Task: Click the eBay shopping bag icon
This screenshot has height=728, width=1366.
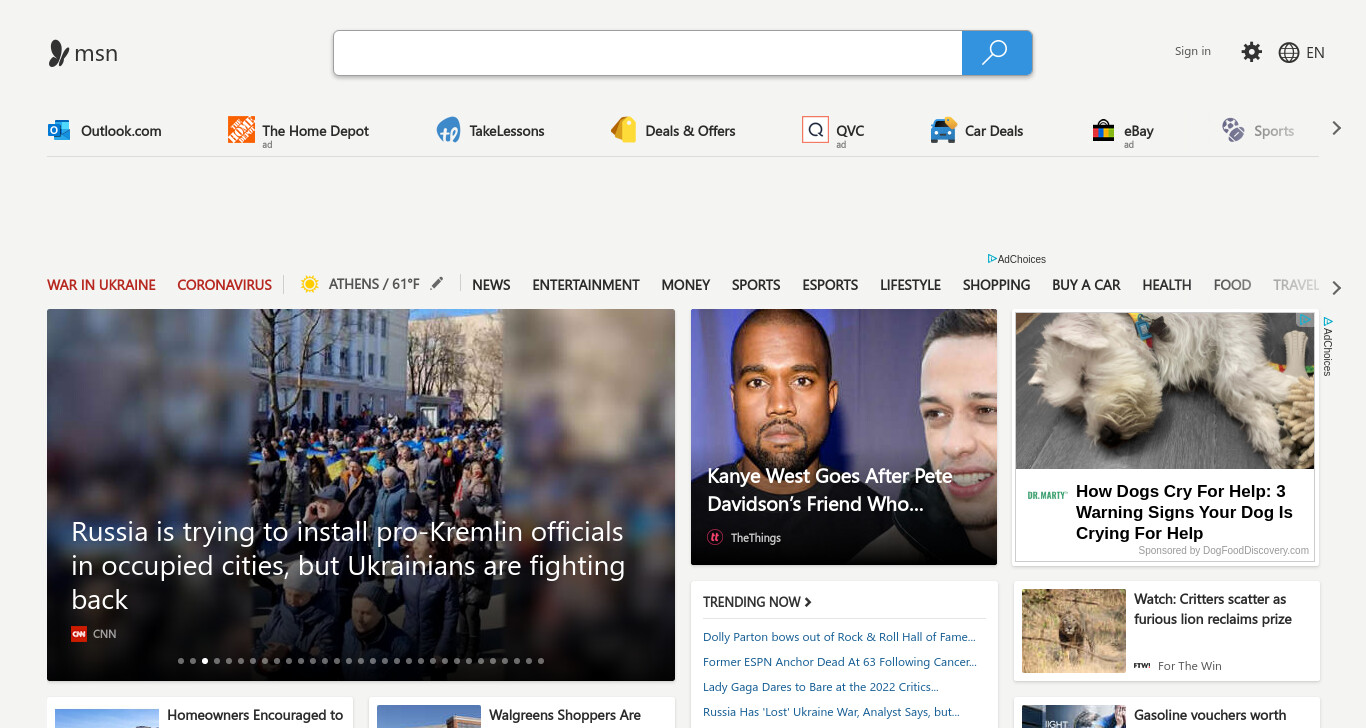Action: (1103, 130)
